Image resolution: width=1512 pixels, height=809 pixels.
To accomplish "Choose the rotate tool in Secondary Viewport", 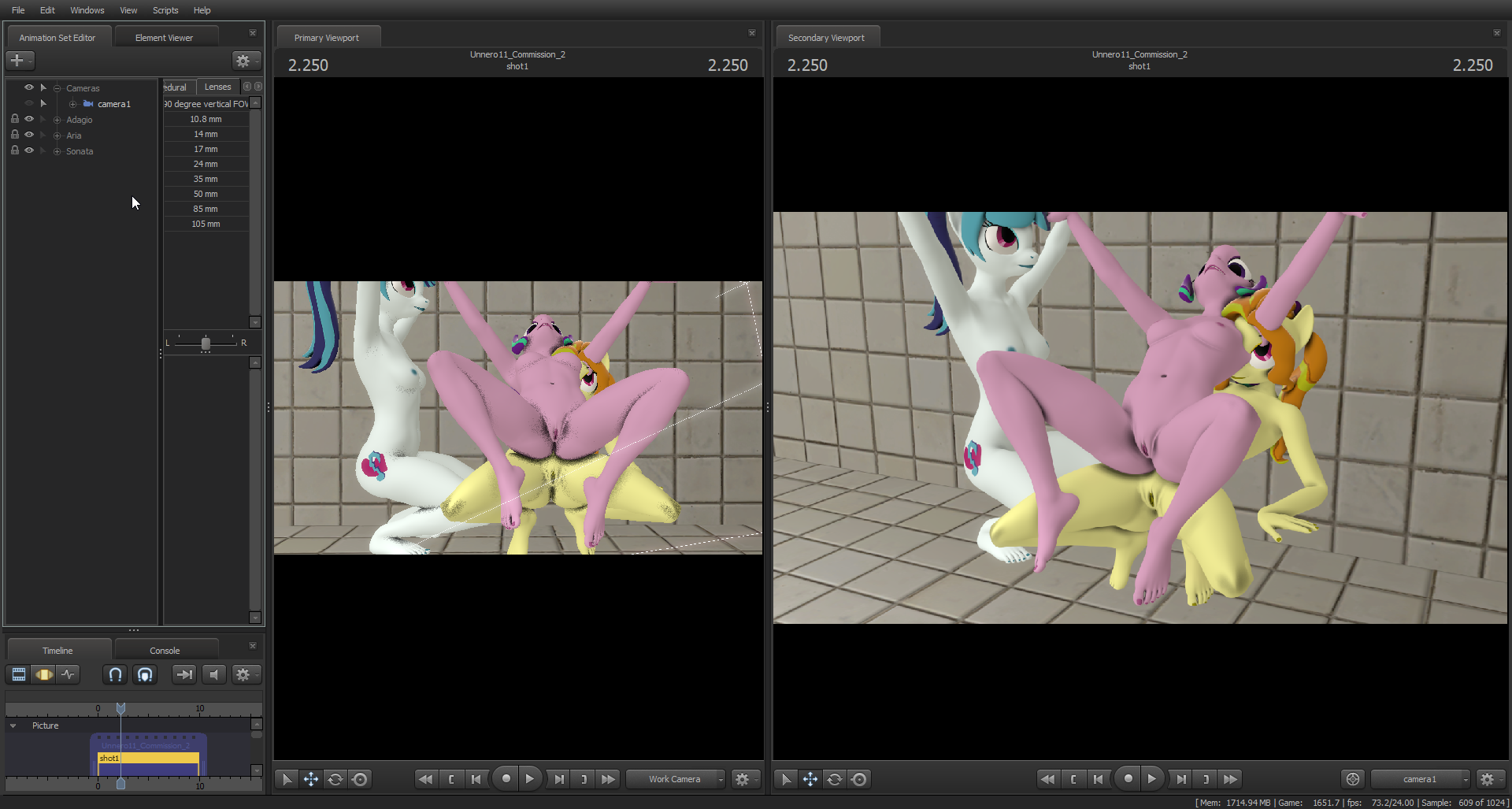I will point(835,779).
